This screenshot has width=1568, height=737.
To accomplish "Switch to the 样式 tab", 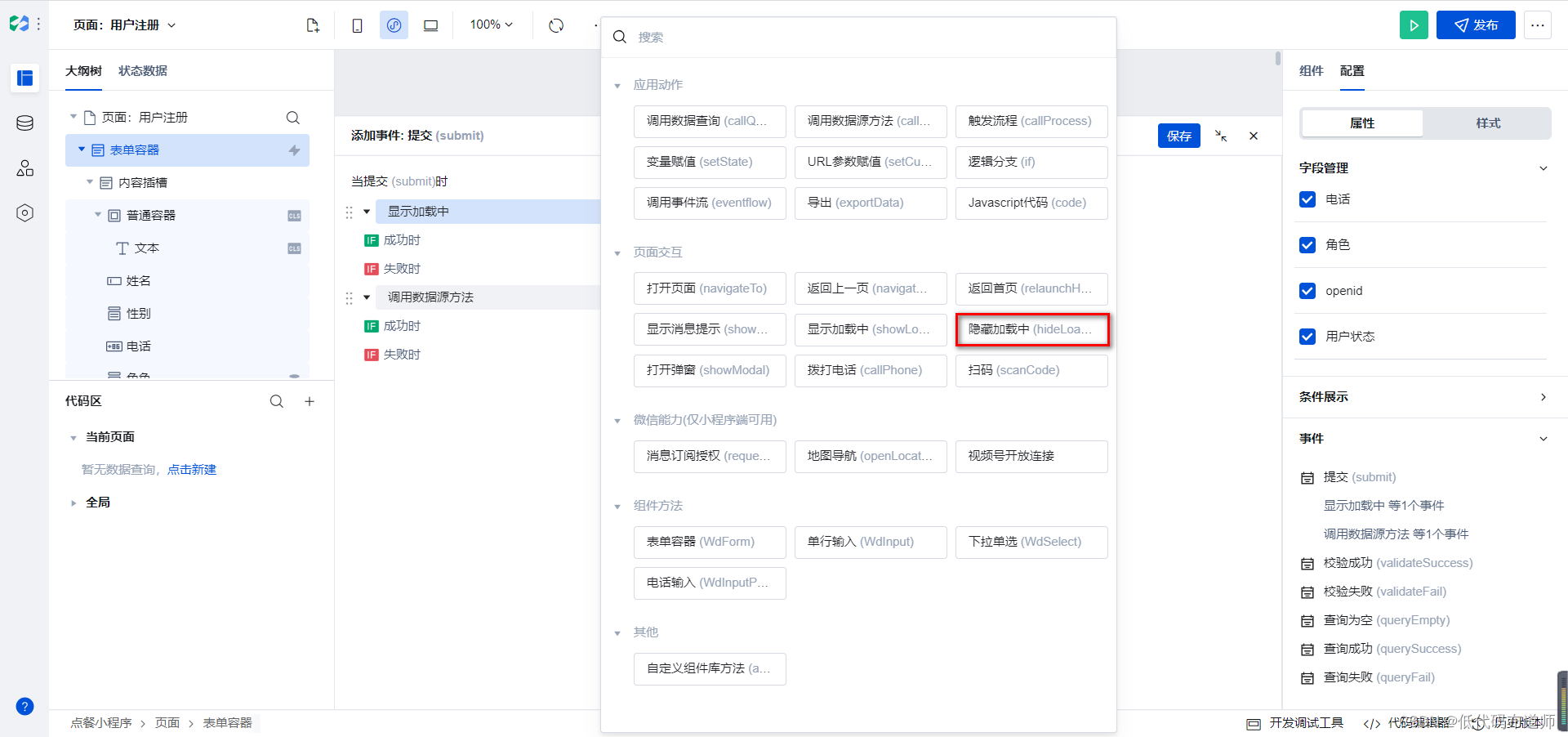I will coord(1487,123).
